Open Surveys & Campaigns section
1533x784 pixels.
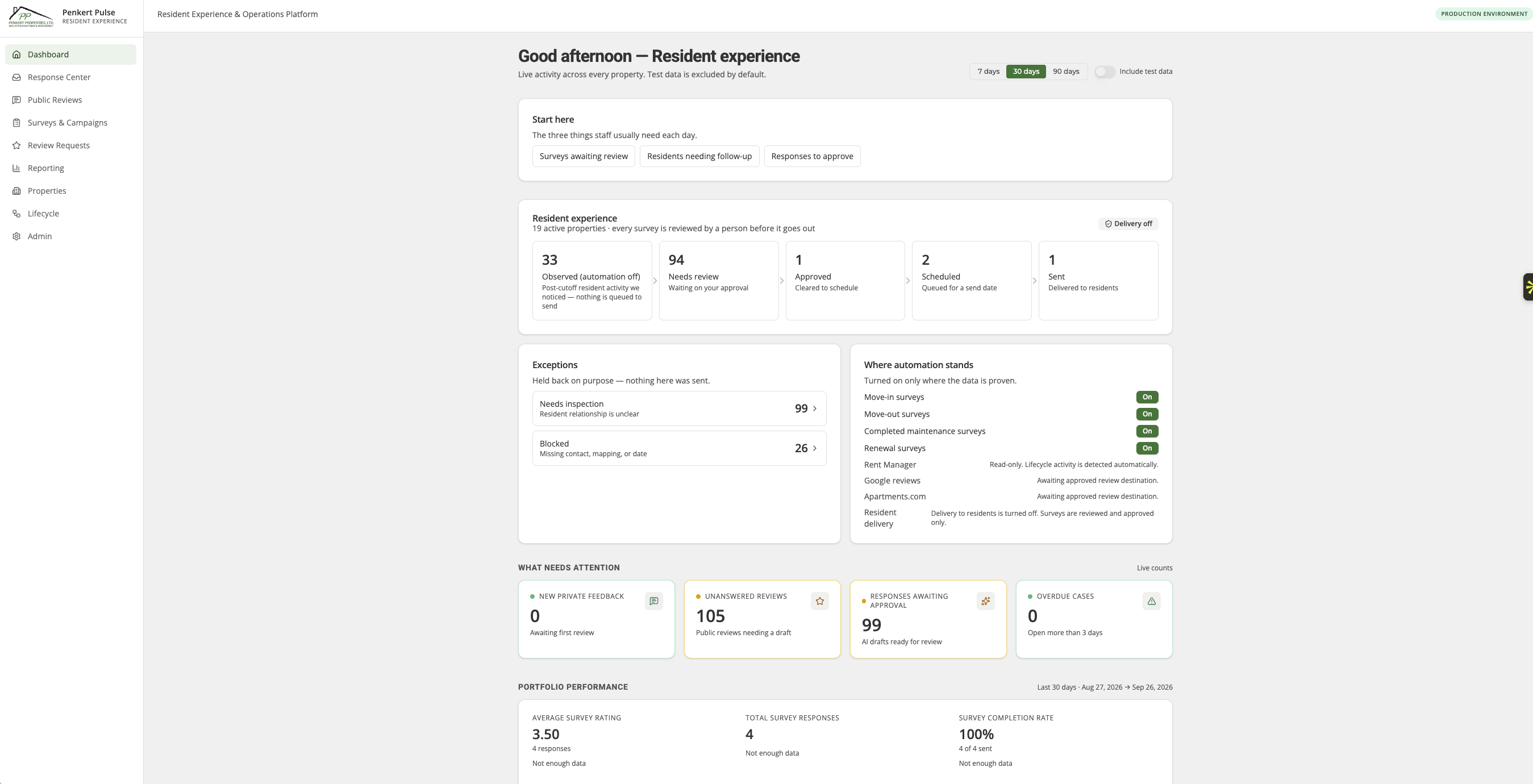pos(70,123)
